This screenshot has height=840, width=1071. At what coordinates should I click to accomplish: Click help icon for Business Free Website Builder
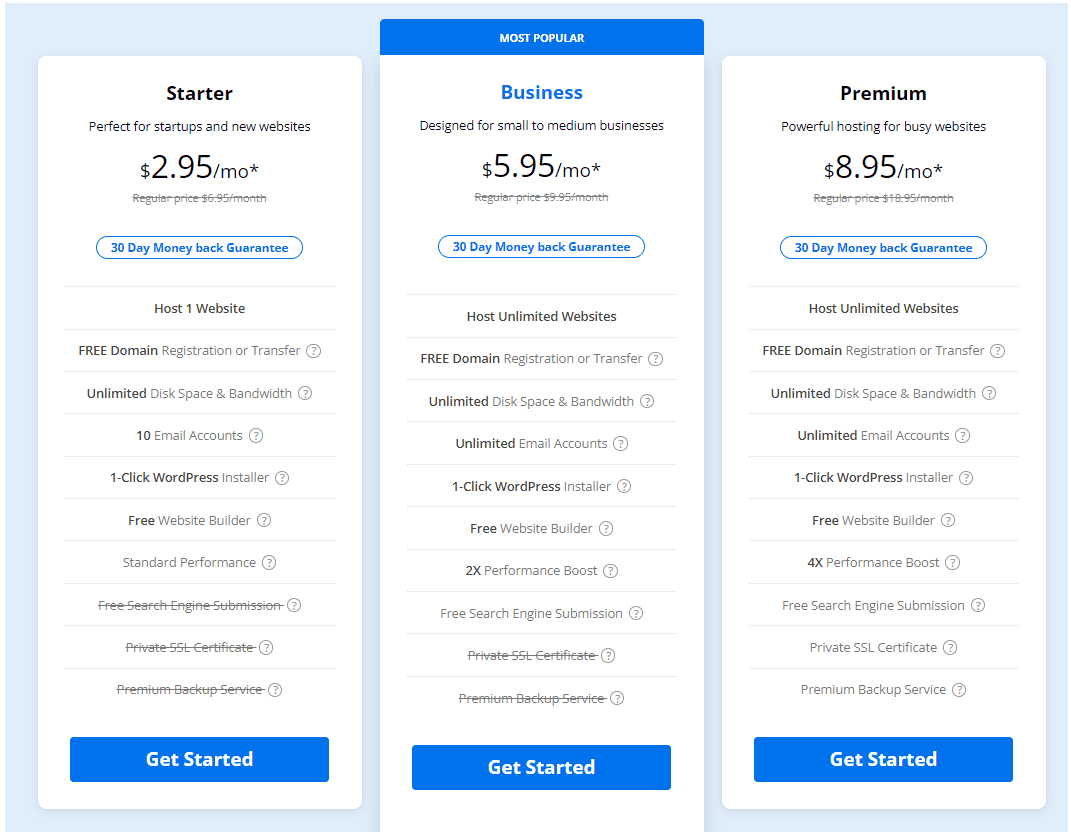606,529
